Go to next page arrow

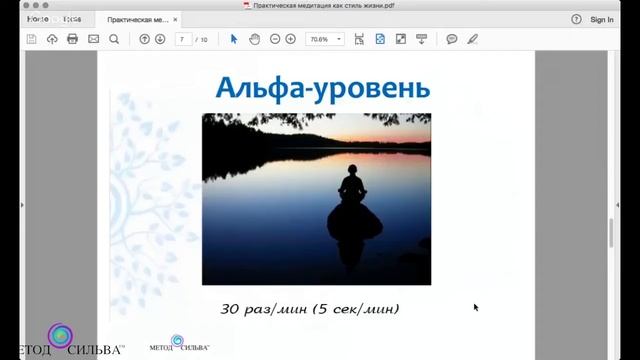point(160,39)
